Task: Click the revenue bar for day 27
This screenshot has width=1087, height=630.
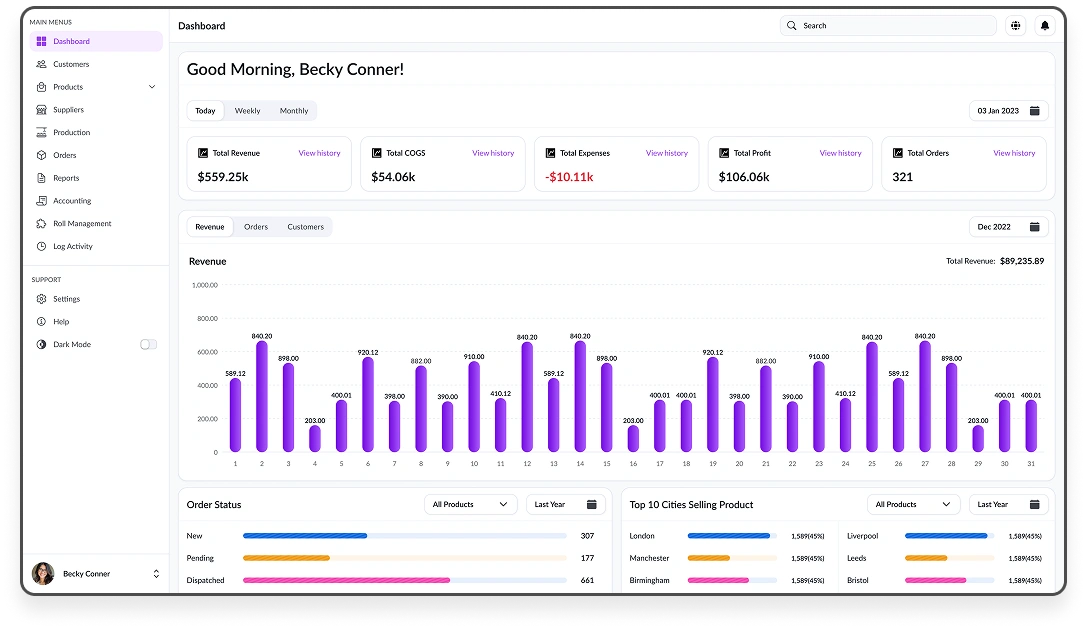Action: click(925, 396)
